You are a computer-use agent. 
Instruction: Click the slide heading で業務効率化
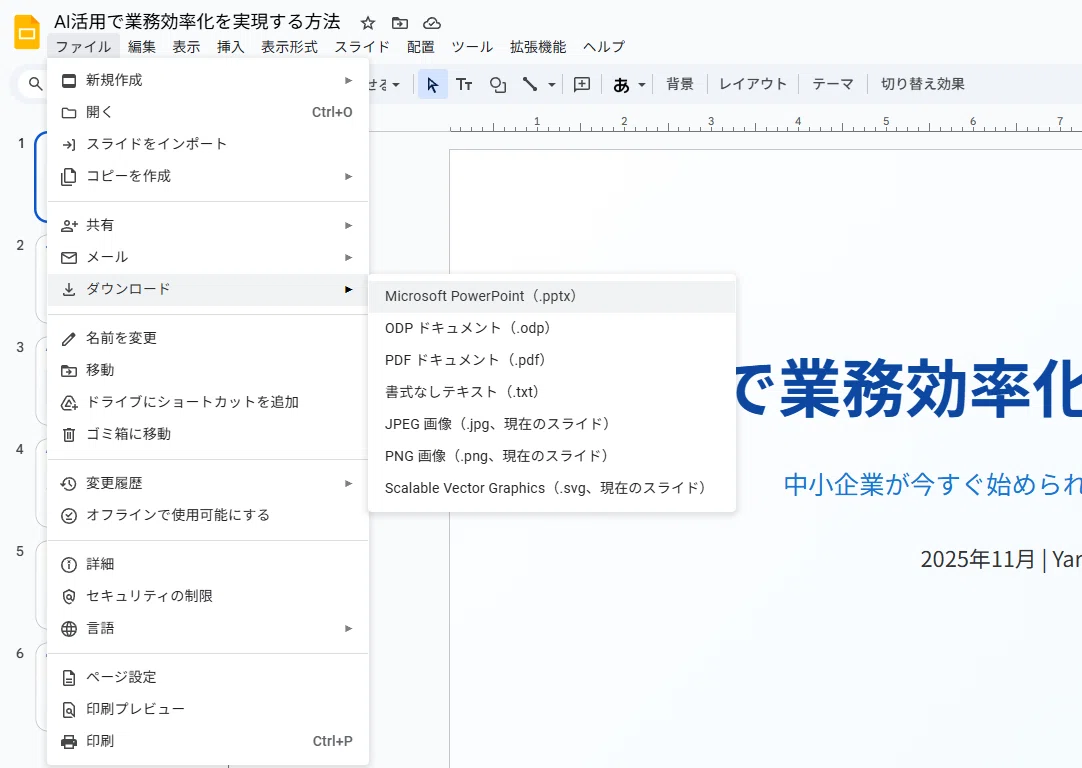coord(908,388)
